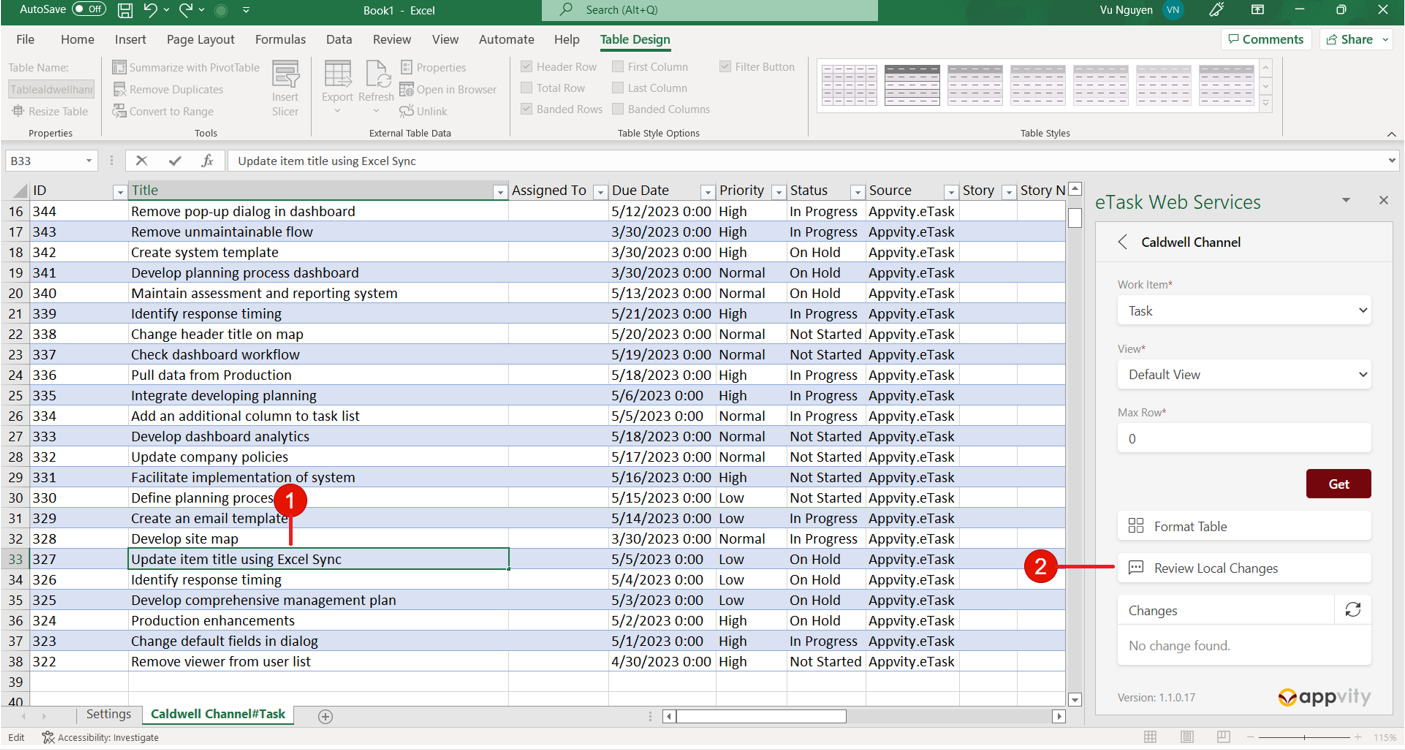Open the Export tool in External Table Data
Viewport: 1405px width, 750px height.
point(338,88)
